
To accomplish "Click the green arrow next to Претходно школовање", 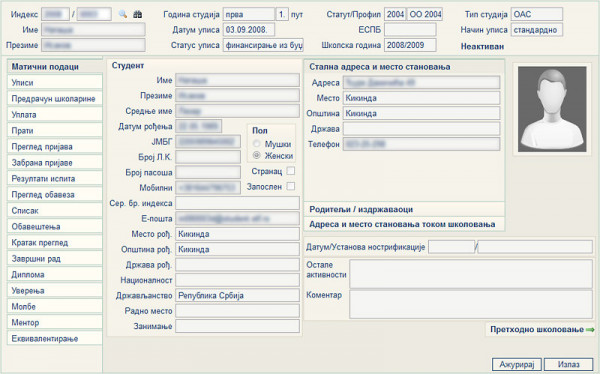I will 590,329.
